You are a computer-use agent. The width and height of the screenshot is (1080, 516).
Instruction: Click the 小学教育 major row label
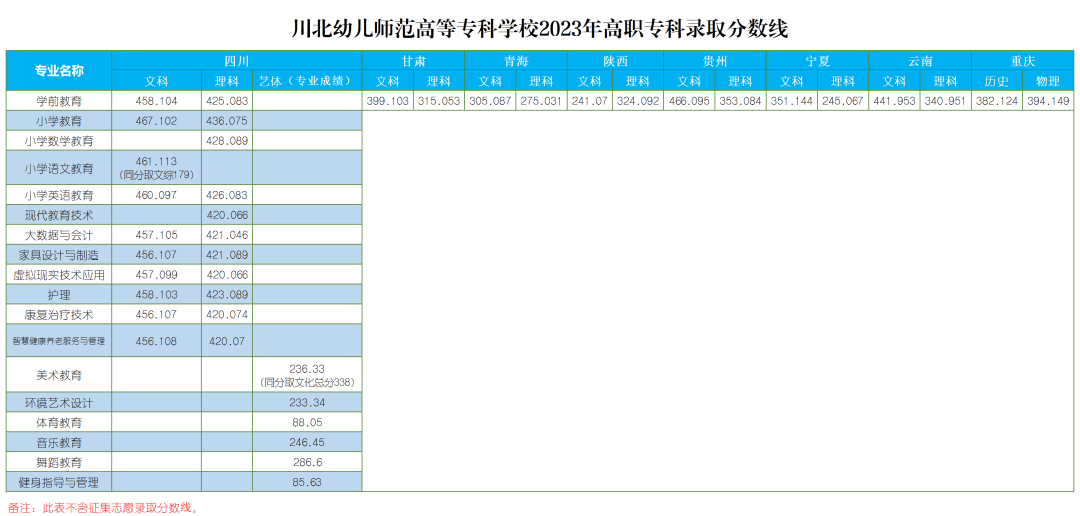(x=59, y=121)
